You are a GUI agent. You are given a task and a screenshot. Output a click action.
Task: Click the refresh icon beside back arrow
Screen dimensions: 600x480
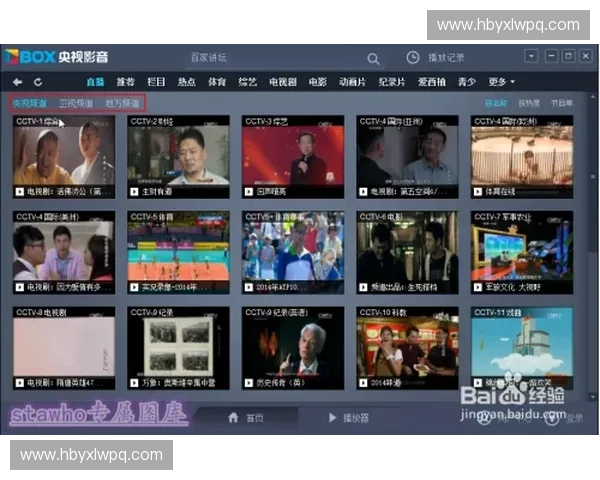click(x=38, y=81)
